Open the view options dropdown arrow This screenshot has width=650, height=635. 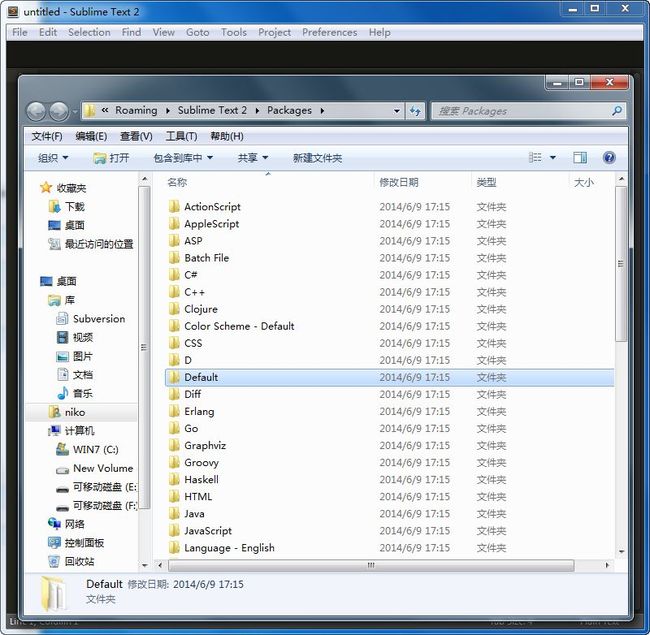pos(553,158)
